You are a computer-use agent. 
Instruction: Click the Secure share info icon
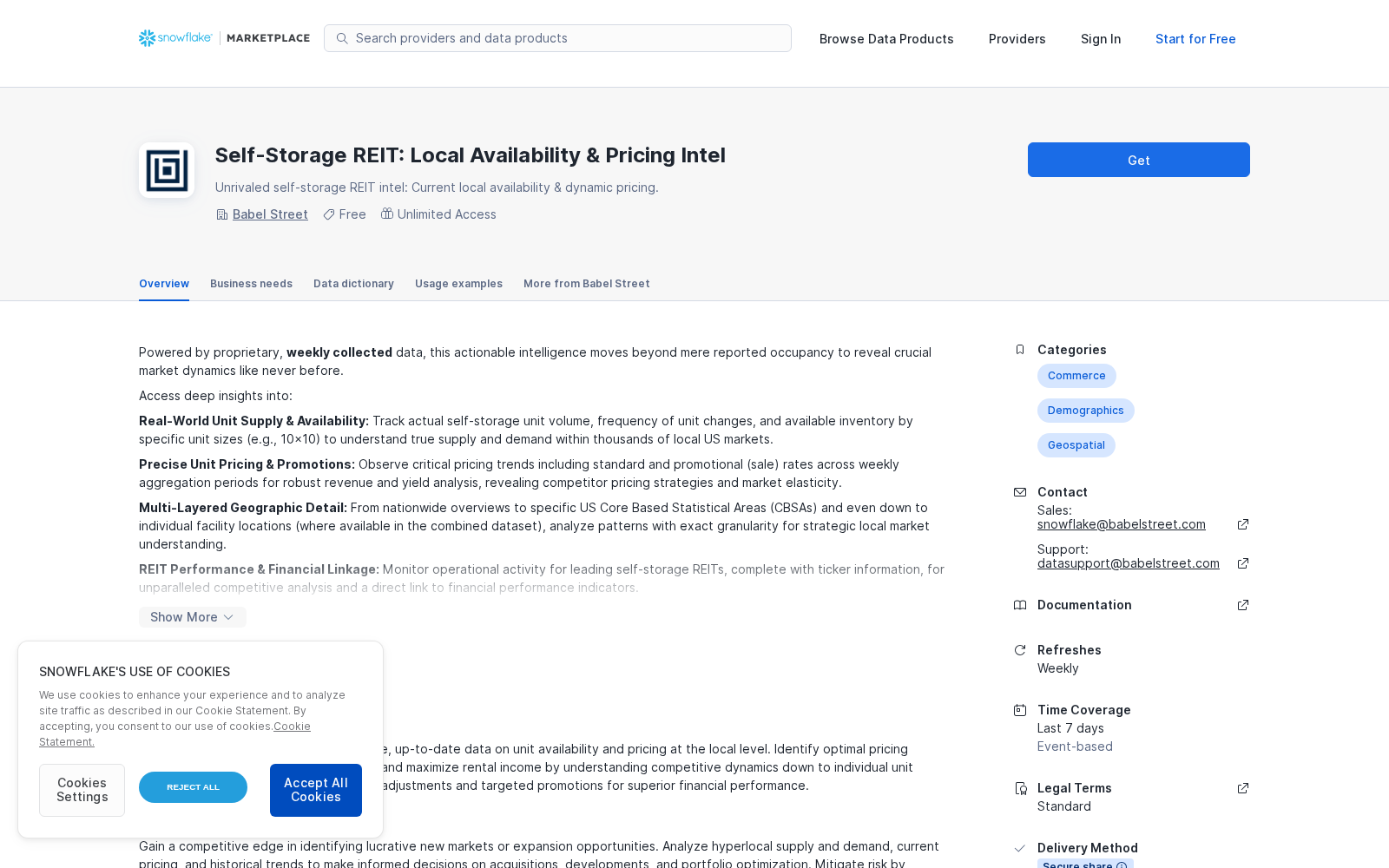pyautogui.click(x=1122, y=865)
